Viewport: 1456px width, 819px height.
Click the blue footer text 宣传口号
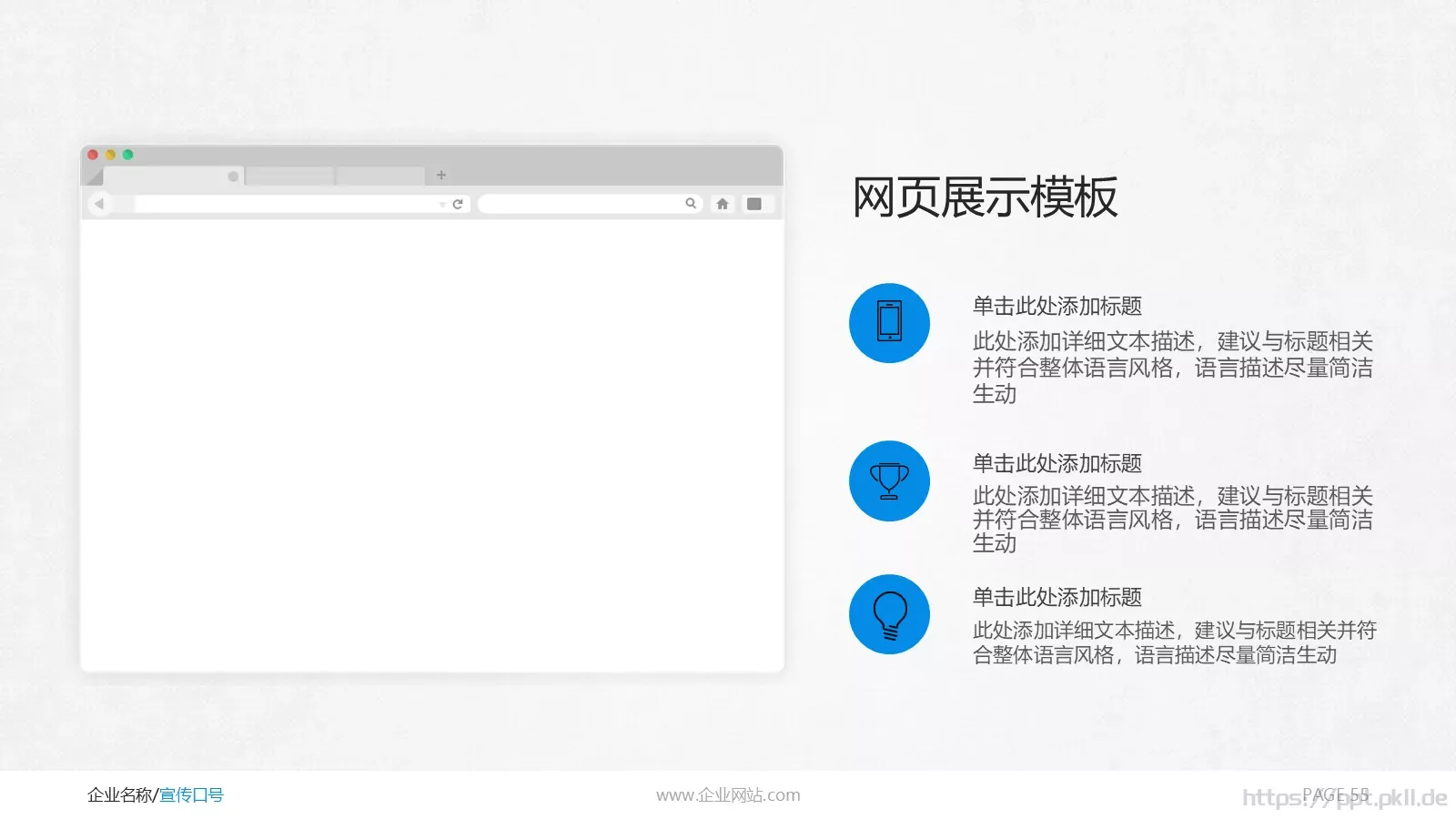pos(191,795)
